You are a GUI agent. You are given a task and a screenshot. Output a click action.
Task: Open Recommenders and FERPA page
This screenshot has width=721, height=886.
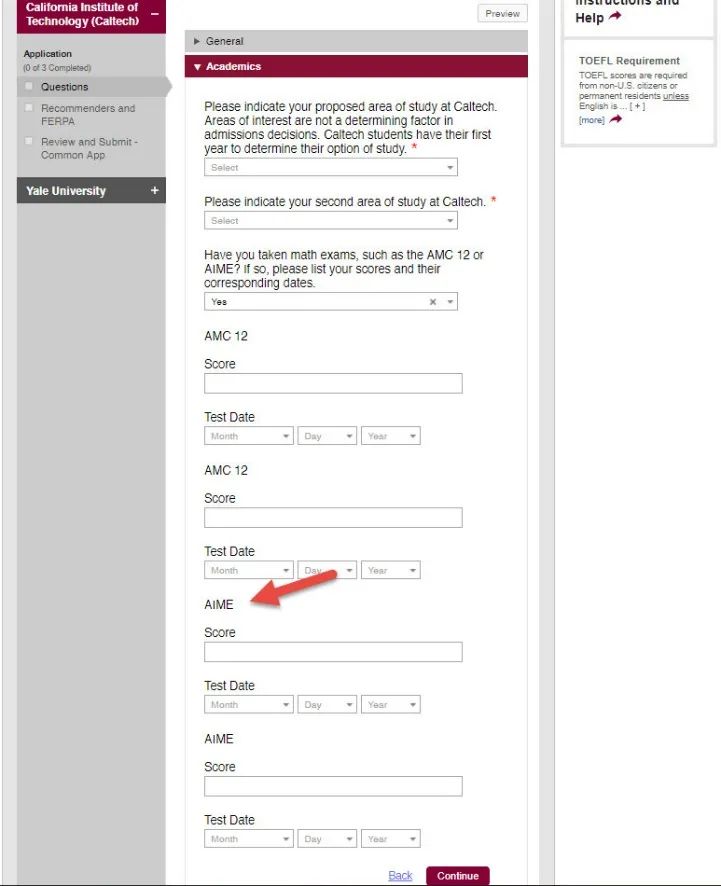[88, 114]
